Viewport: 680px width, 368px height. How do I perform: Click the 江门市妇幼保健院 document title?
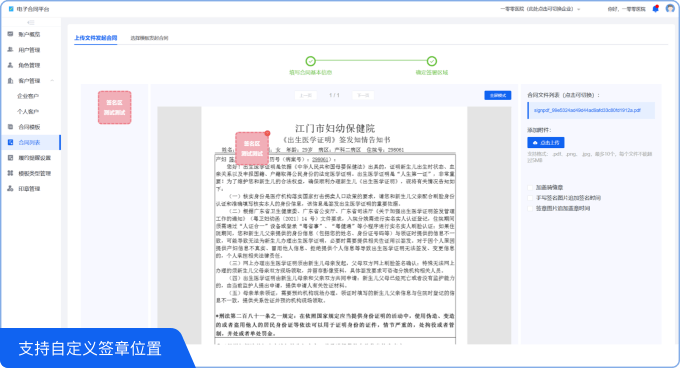335,128
